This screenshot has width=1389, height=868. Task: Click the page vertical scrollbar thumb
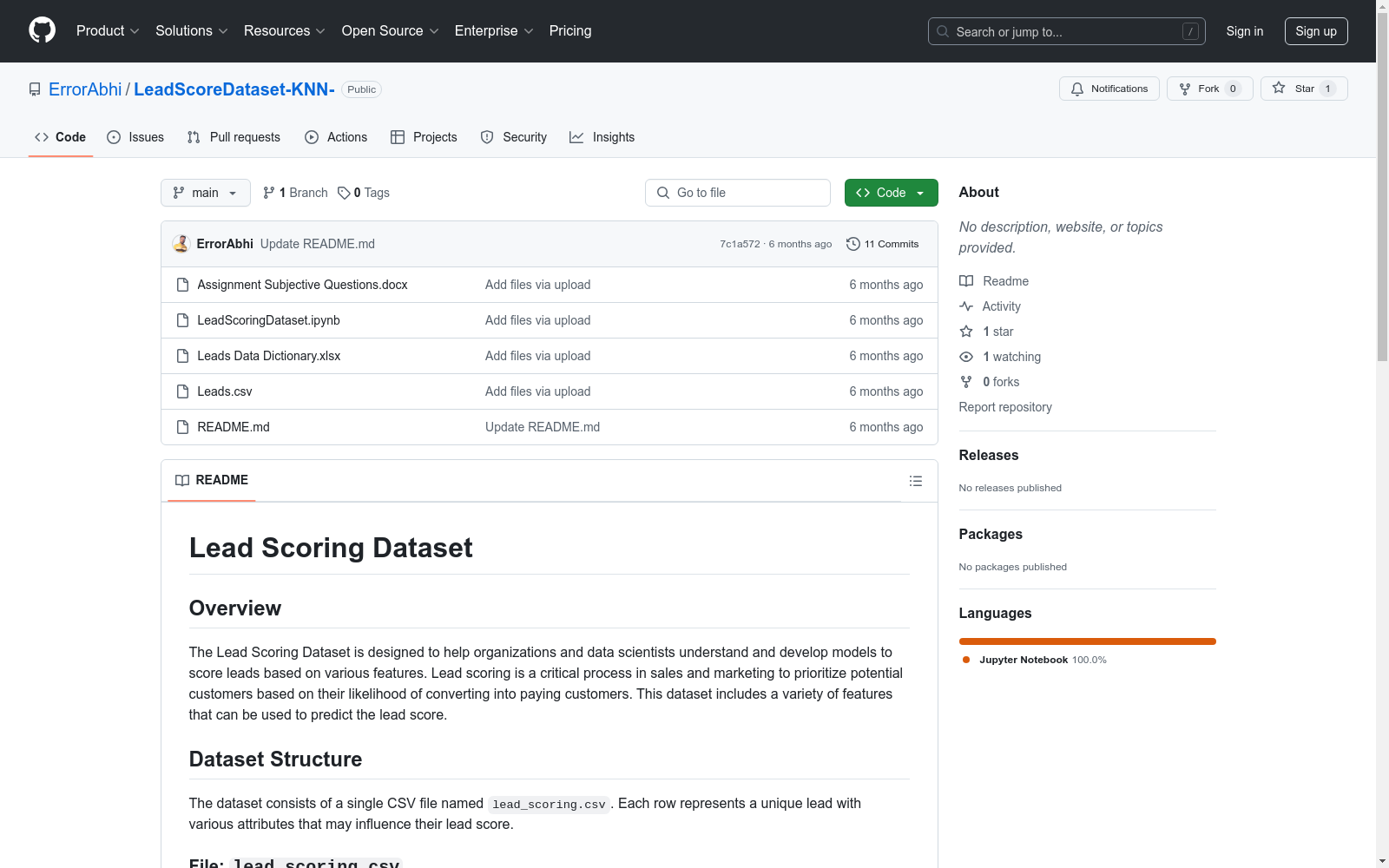click(1382, 187)
